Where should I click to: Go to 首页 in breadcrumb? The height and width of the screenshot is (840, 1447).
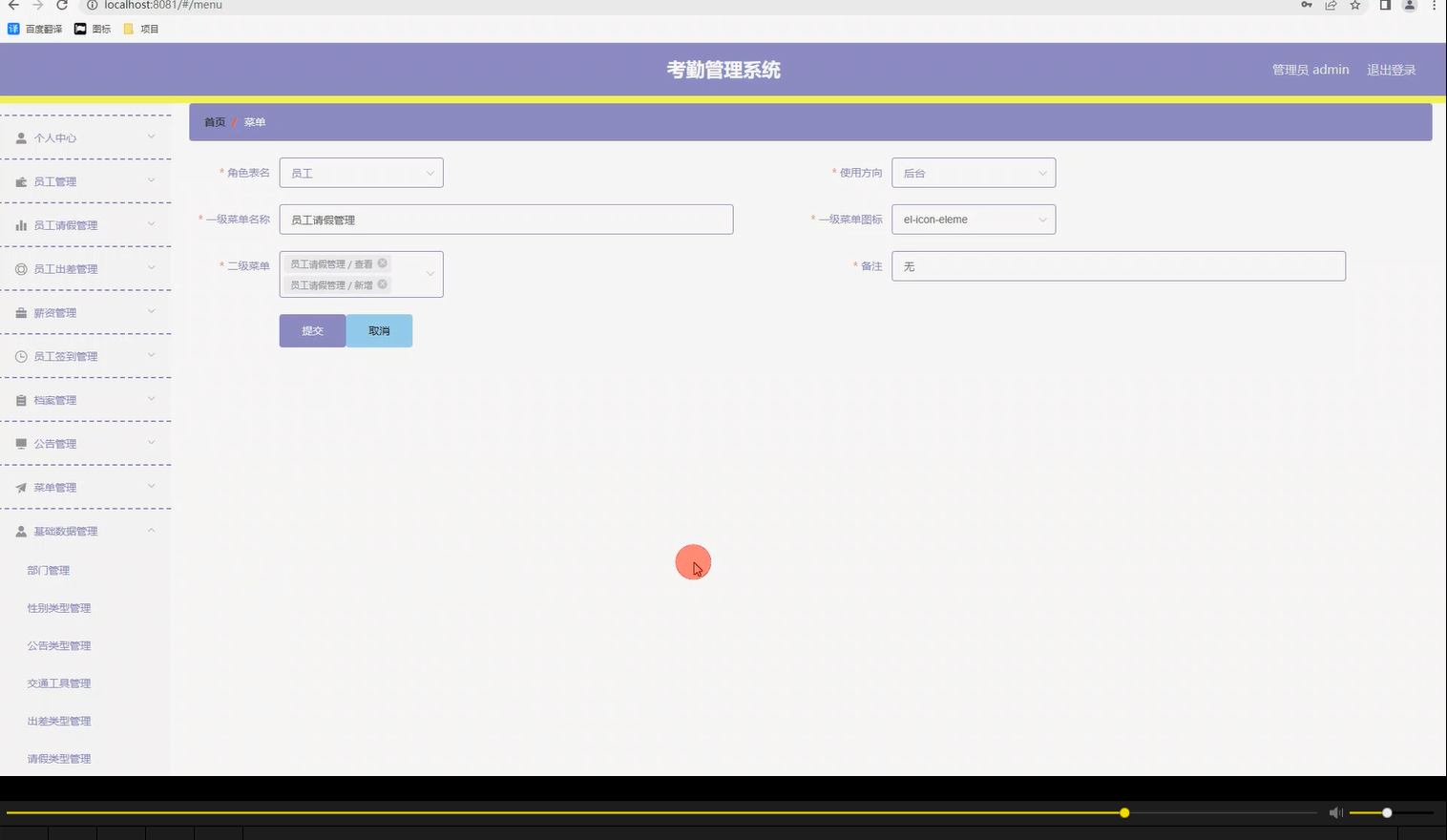pos(215,122)
